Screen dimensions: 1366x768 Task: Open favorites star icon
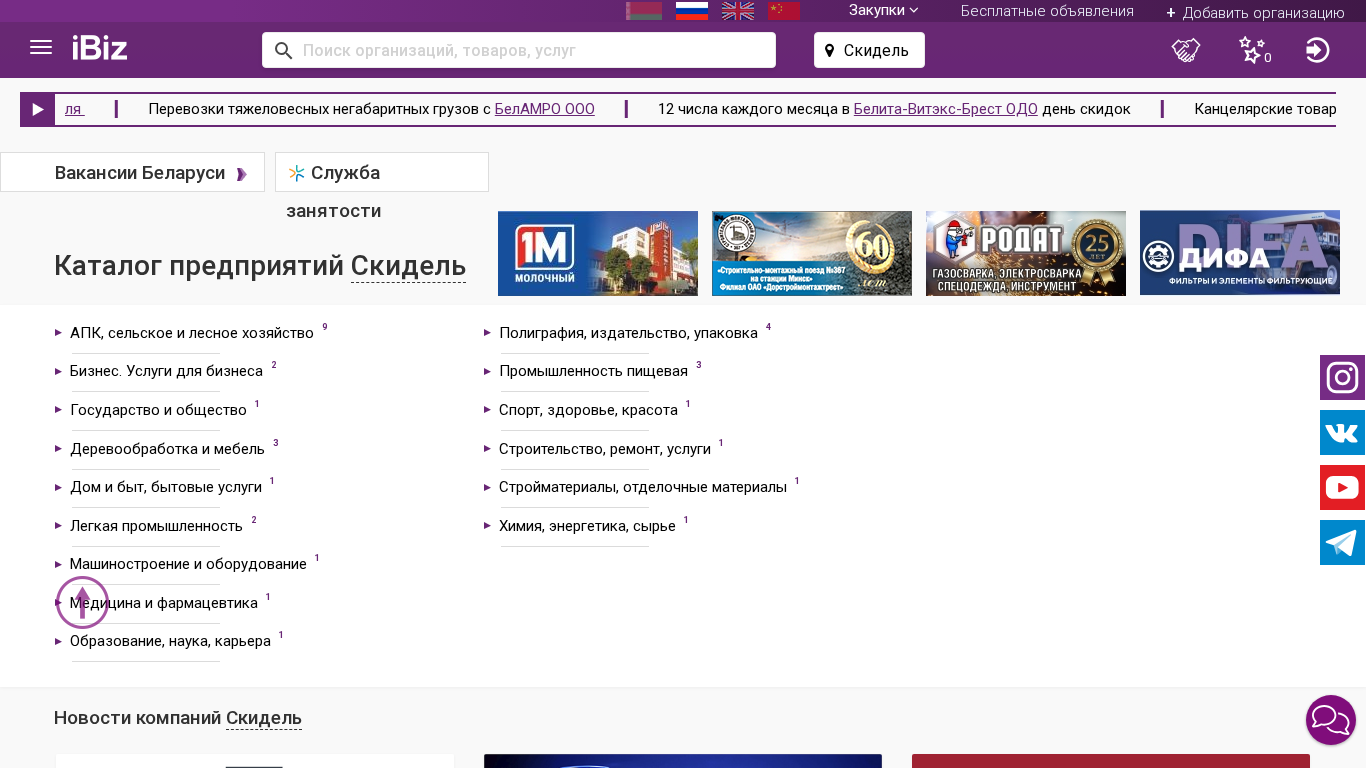pos(1251,50)
